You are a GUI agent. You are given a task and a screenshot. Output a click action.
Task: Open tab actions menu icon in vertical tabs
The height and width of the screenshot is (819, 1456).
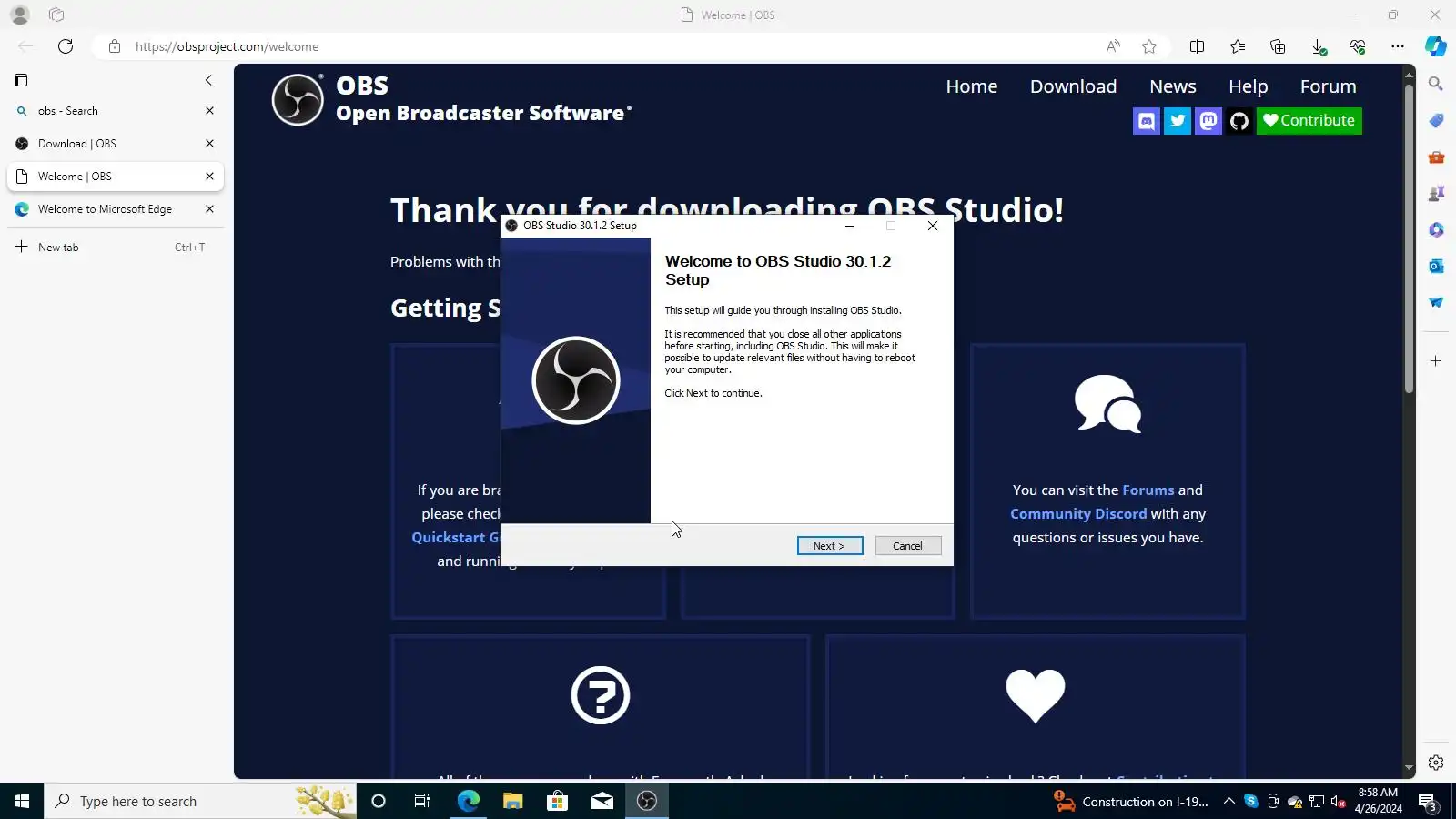pos(21,80)
